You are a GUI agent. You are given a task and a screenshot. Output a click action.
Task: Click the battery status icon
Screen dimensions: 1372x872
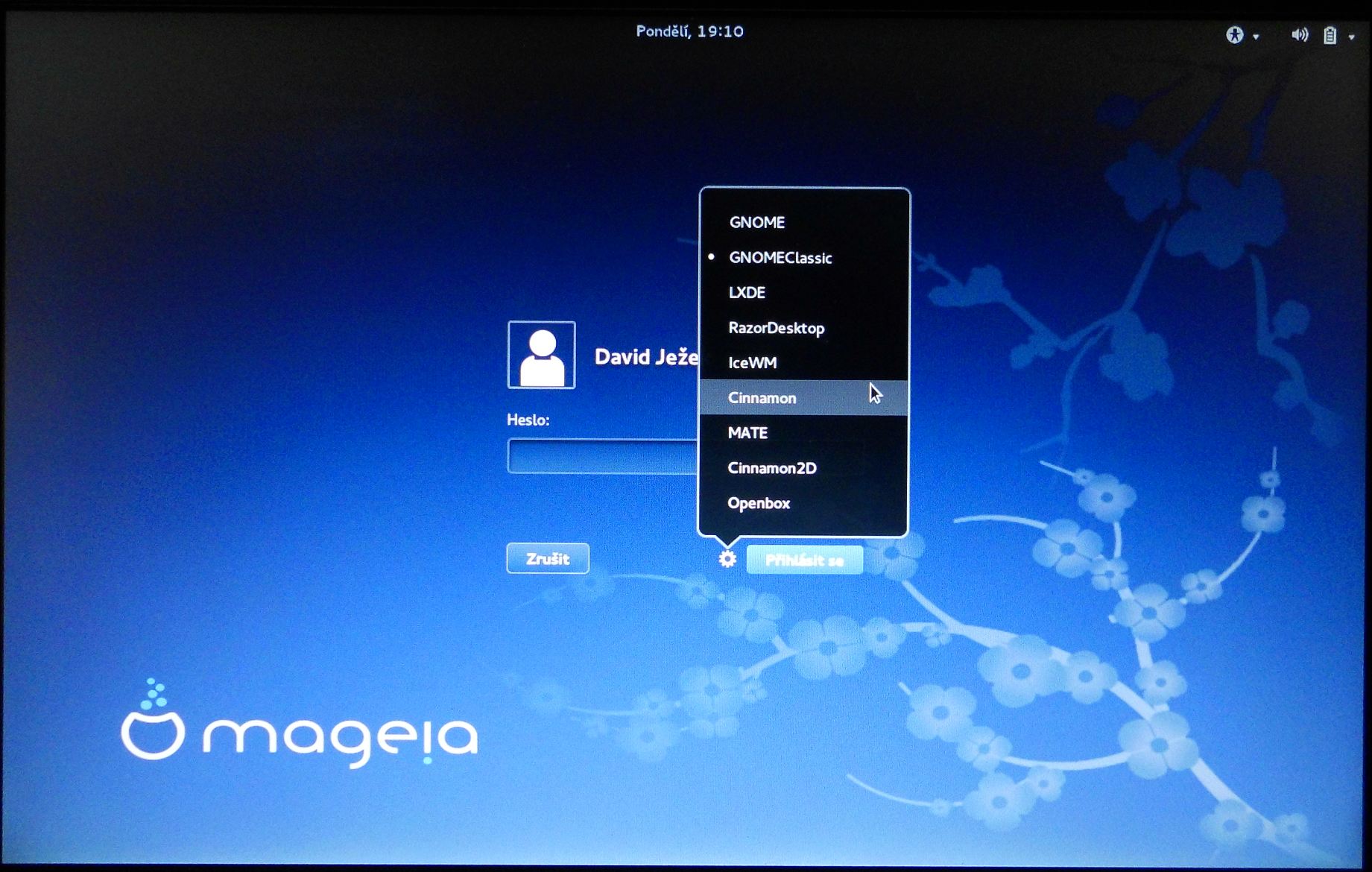click(1330, 35)
